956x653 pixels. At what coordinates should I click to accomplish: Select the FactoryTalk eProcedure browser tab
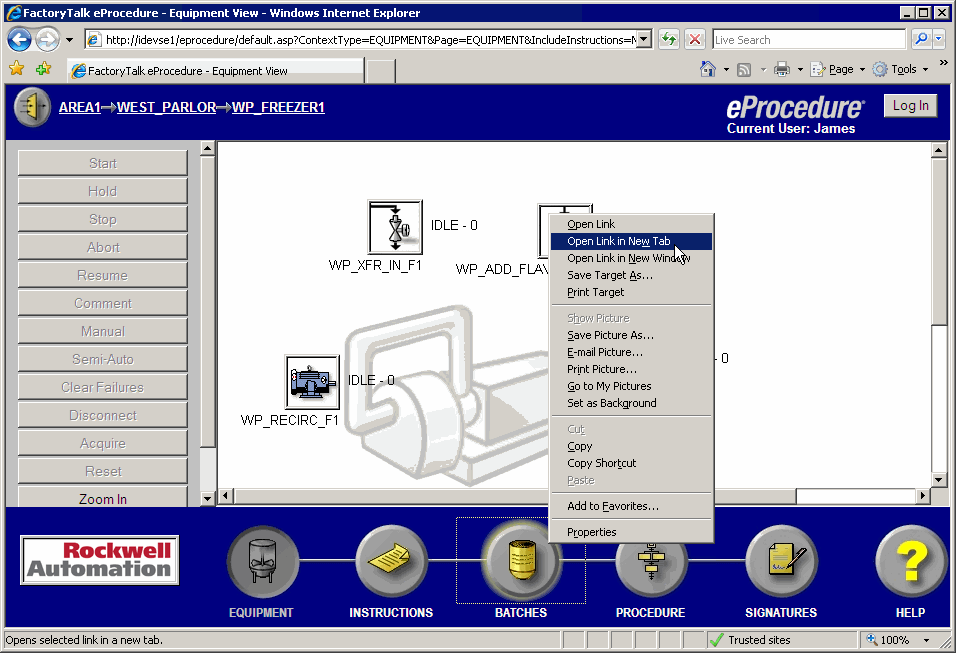215,71
